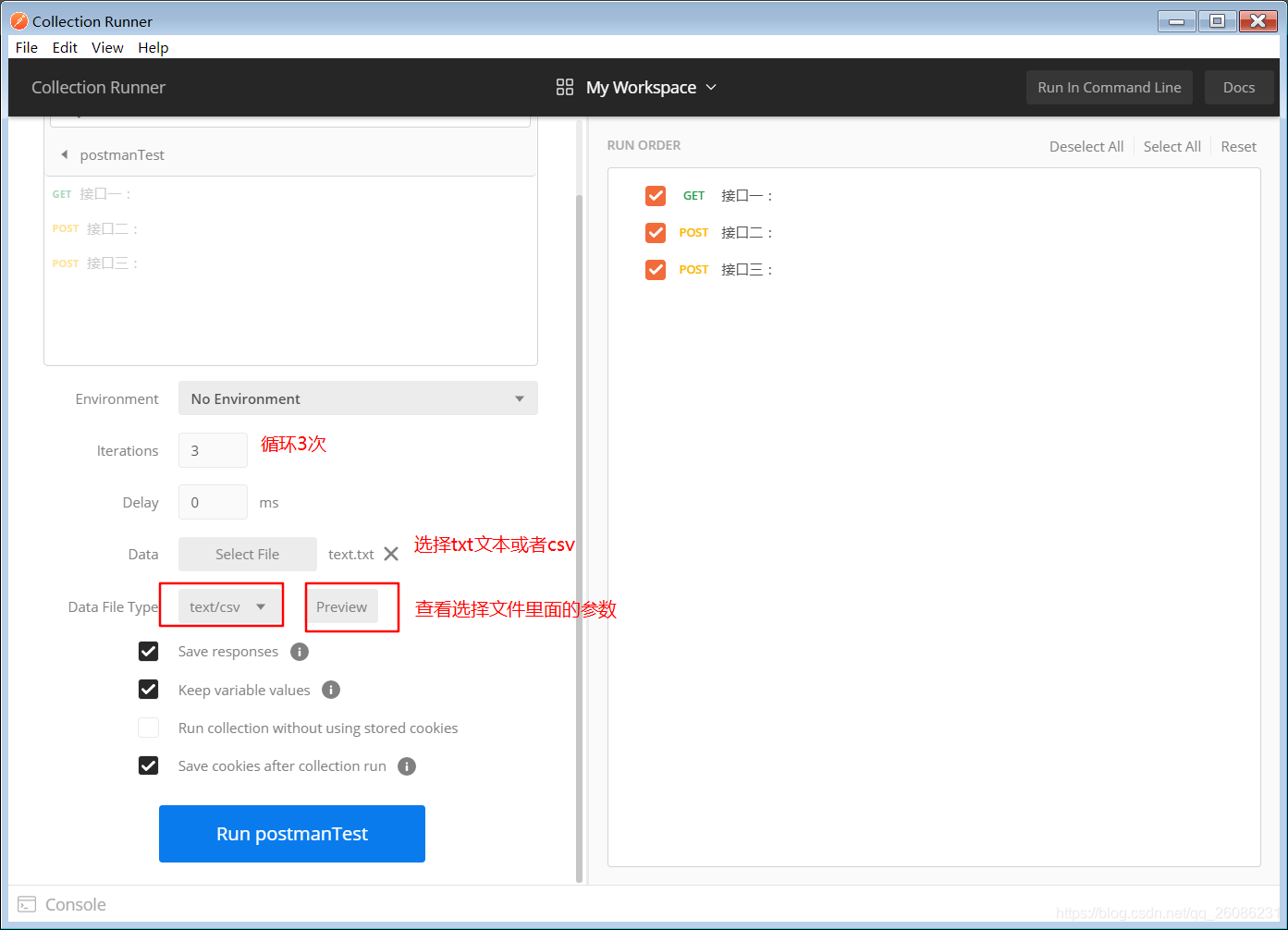Toggle Save cookies after collection run
The height and width of the screenshot is (930, 1288).
click(148, 765)
